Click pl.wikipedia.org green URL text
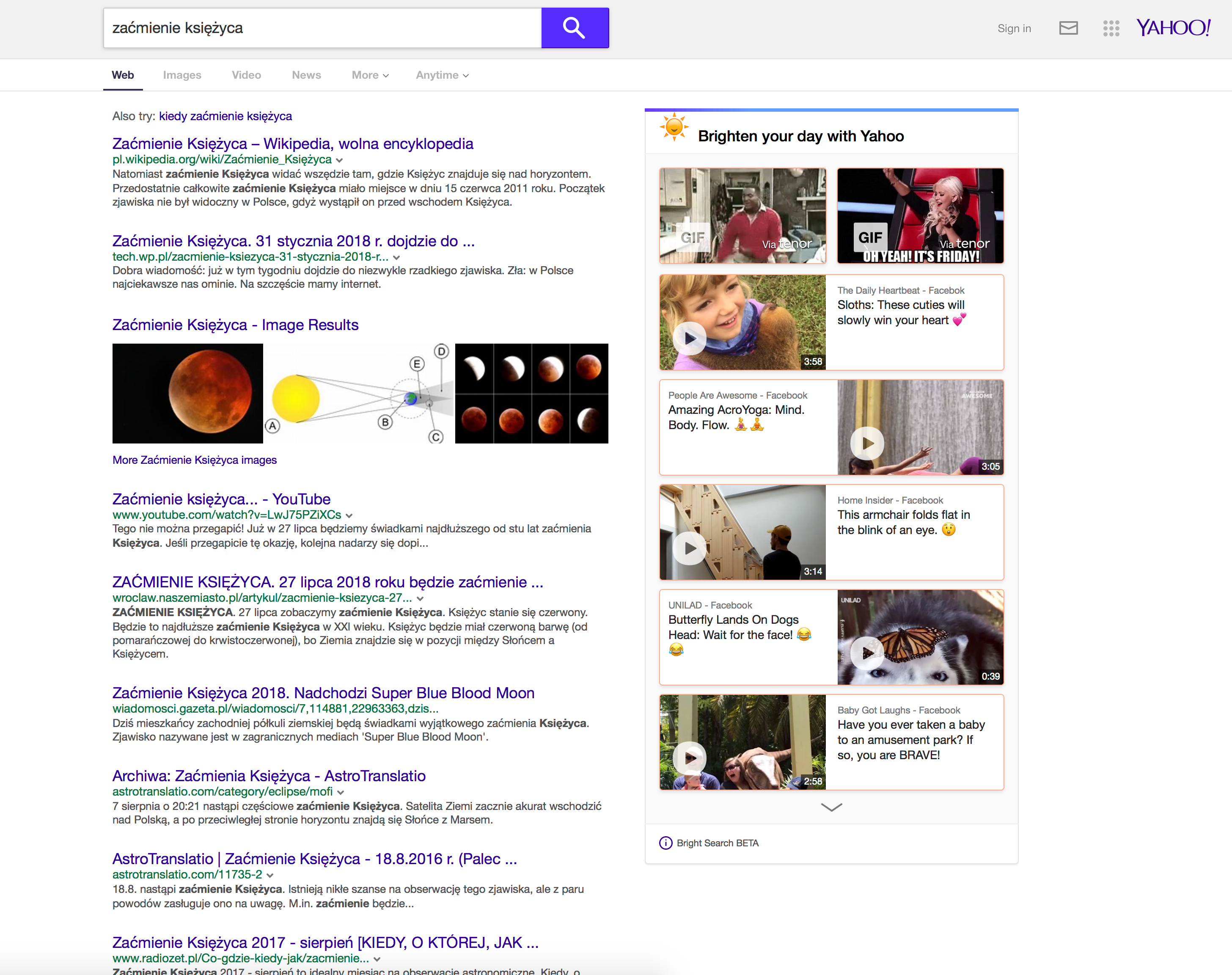This screenshot has width=1232, height=975. 222,160
